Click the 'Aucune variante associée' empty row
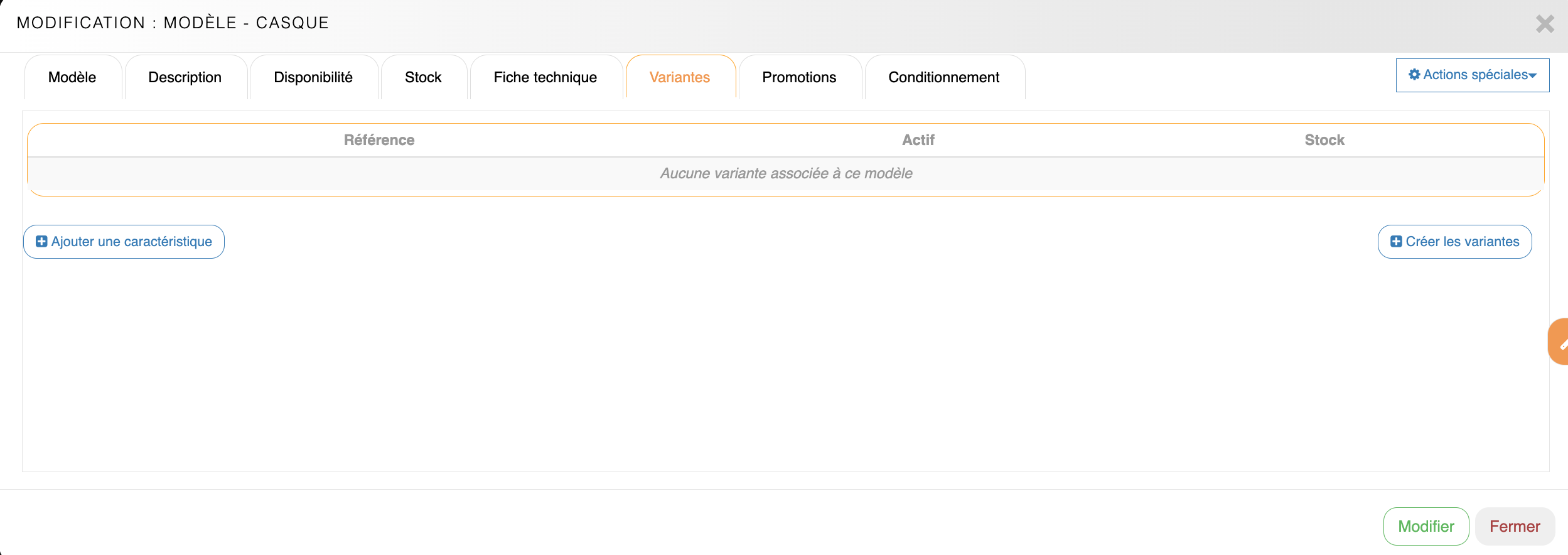This screenshot has width=1568, height=555. [786, 173]
